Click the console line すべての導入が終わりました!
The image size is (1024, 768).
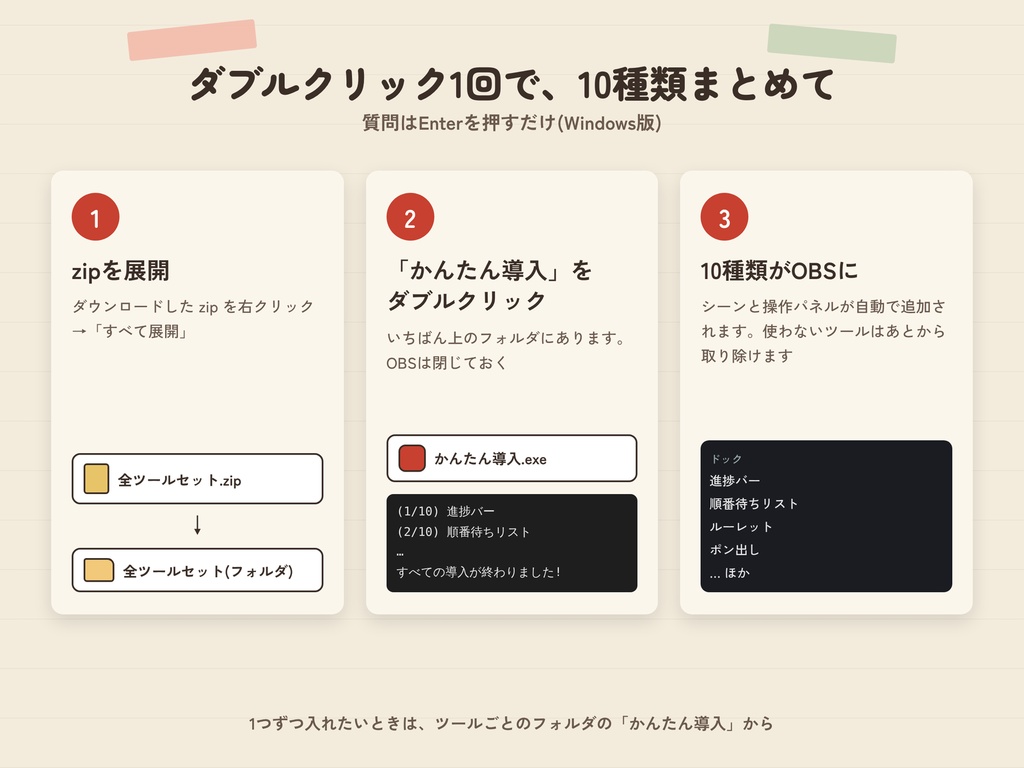click(x=479, y=572)
